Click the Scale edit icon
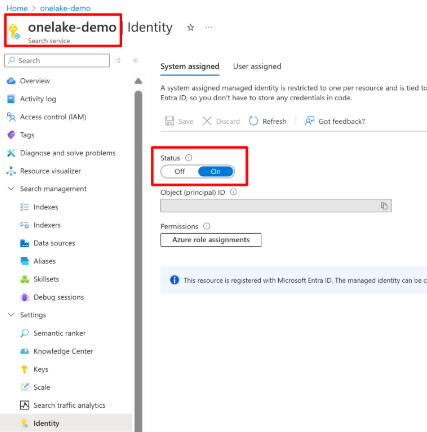 24,387
